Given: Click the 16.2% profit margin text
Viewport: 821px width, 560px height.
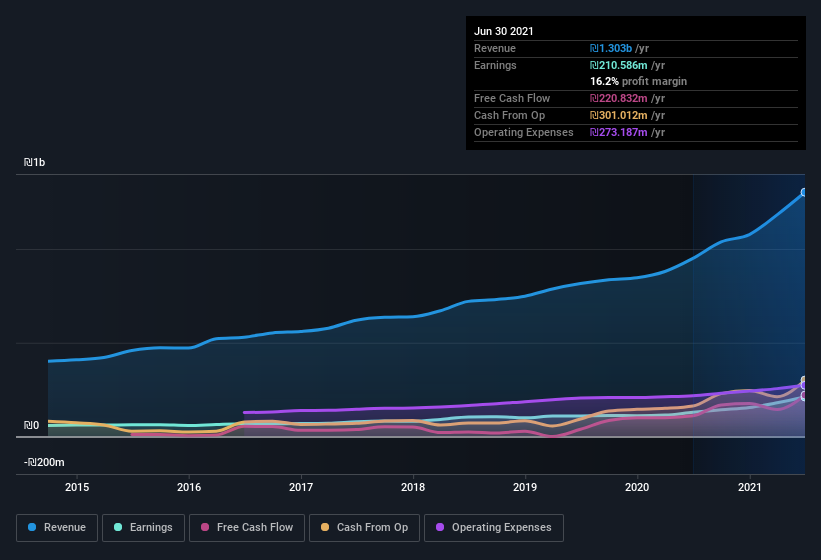Looking at the screenshot, I should (638, 81).
